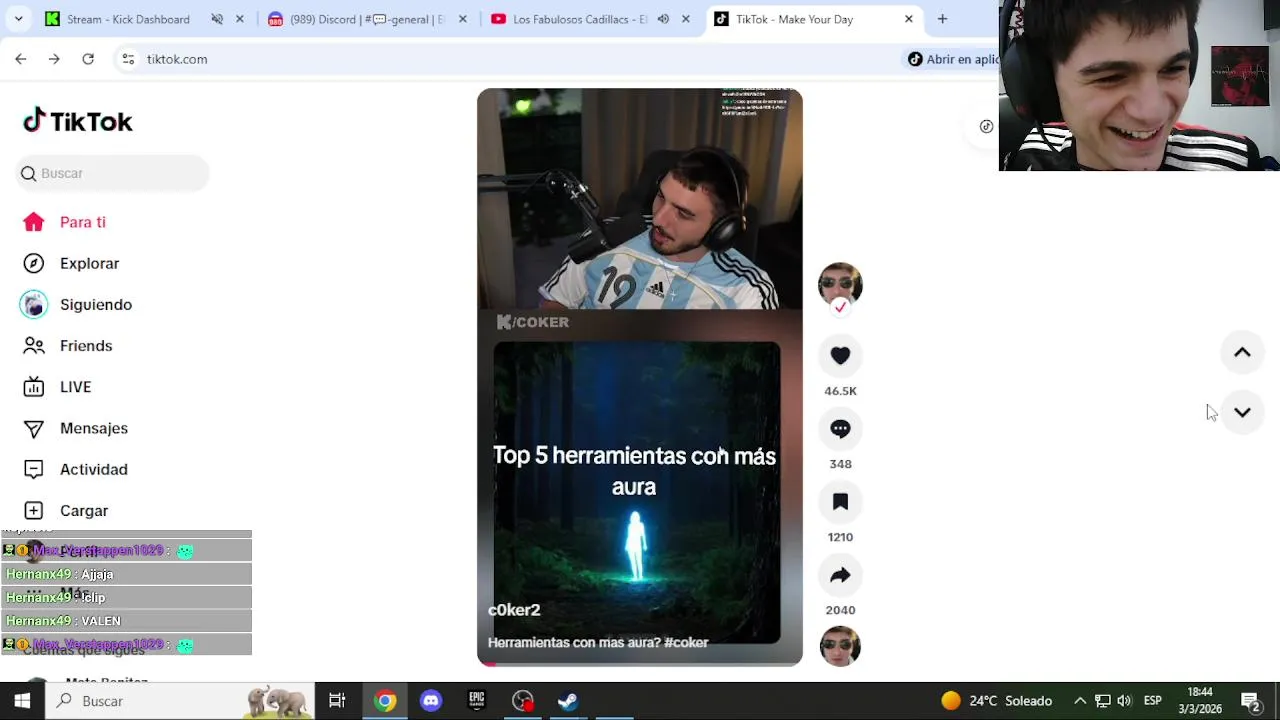Open the sound disc below share
The image size is (1280, 720).
click(x=840, y=646)
